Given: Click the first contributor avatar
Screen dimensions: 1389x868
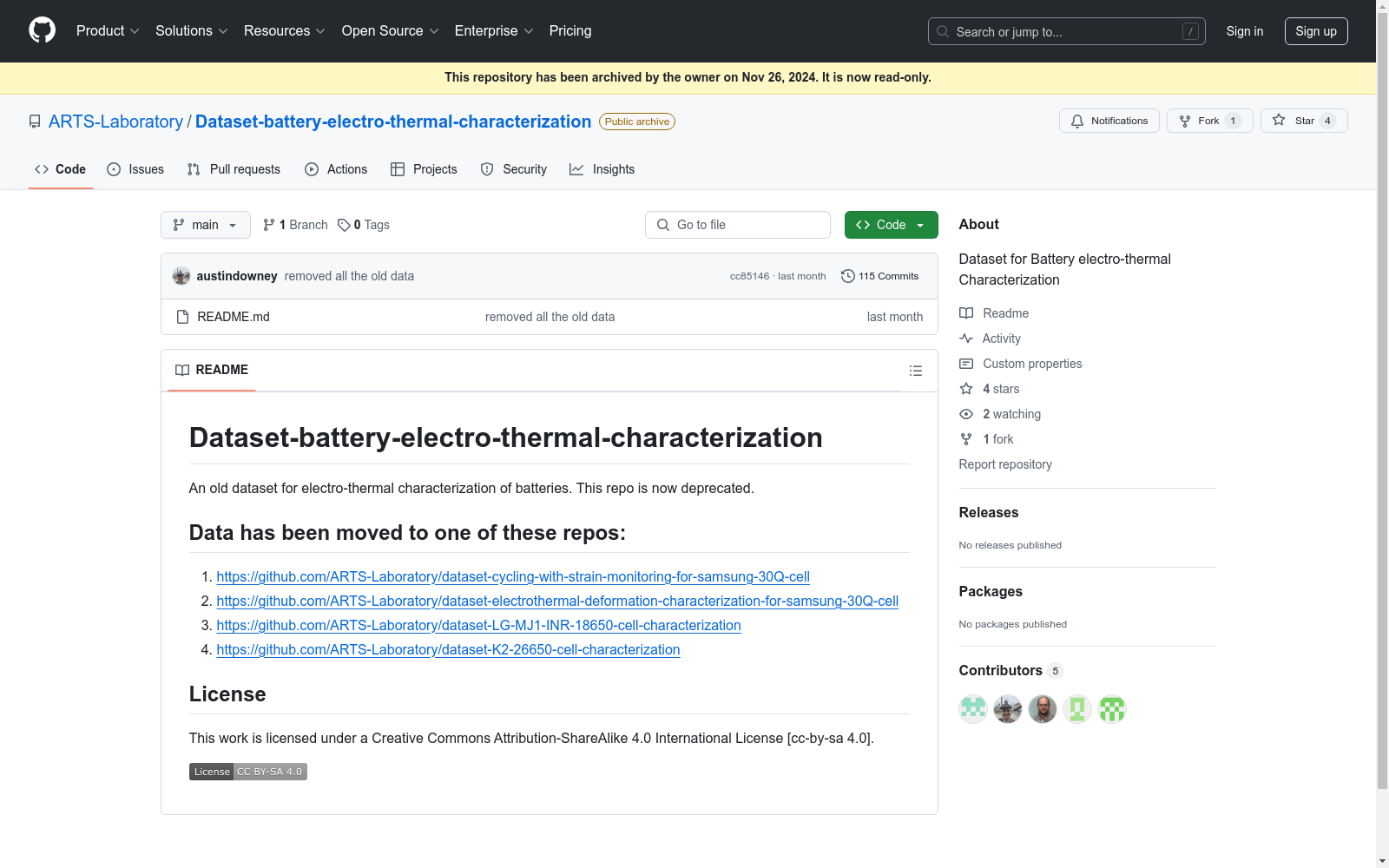Looking at the screenshot, I should click(973, 709).
